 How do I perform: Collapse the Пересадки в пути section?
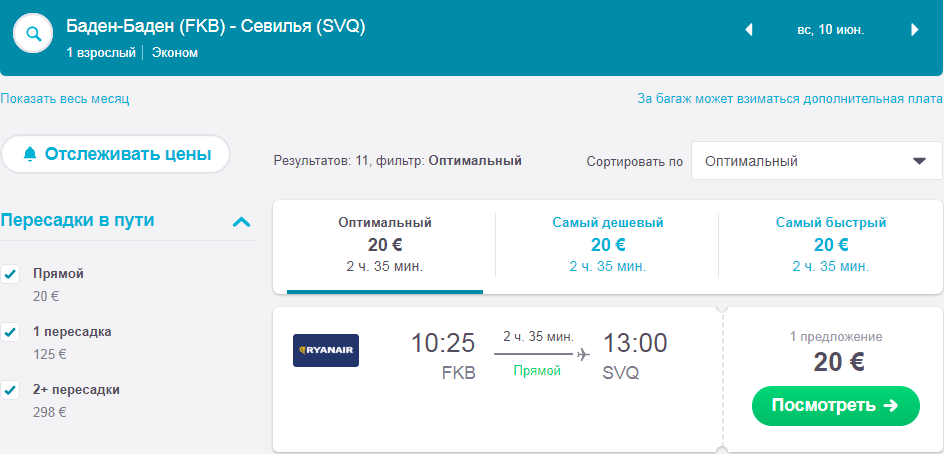[x=240, y=222]
